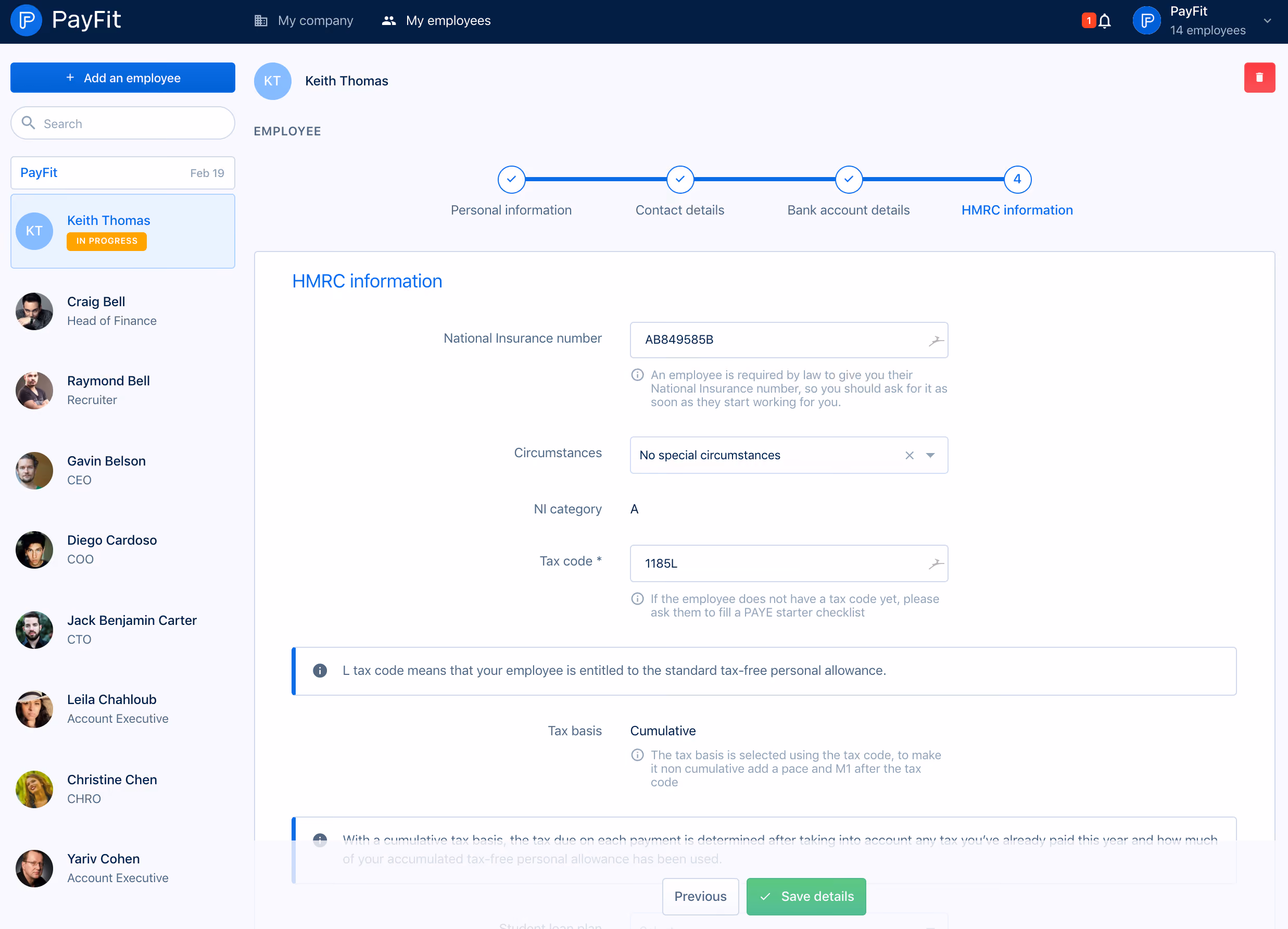The width and height of the screenshot is (1288, 929).
Task: Click the Save details button
Action: pyautogui.click(x=806, y=896)
